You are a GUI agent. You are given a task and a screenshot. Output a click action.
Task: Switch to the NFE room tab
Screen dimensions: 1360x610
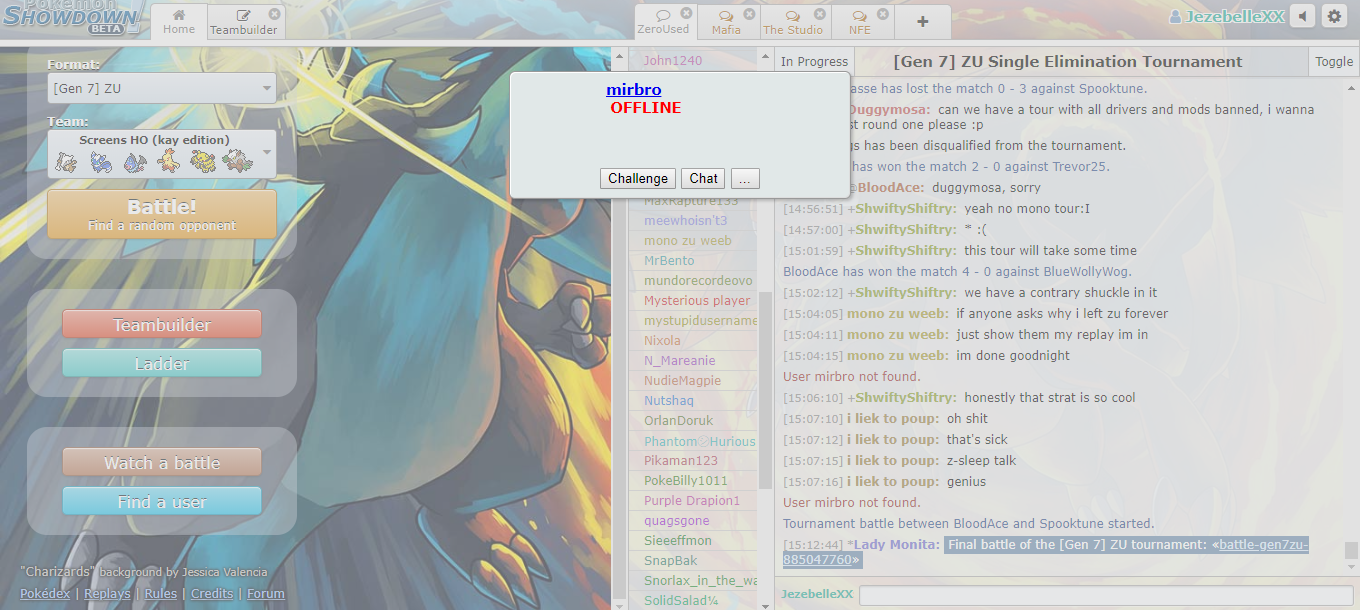(x=859, y=23)
